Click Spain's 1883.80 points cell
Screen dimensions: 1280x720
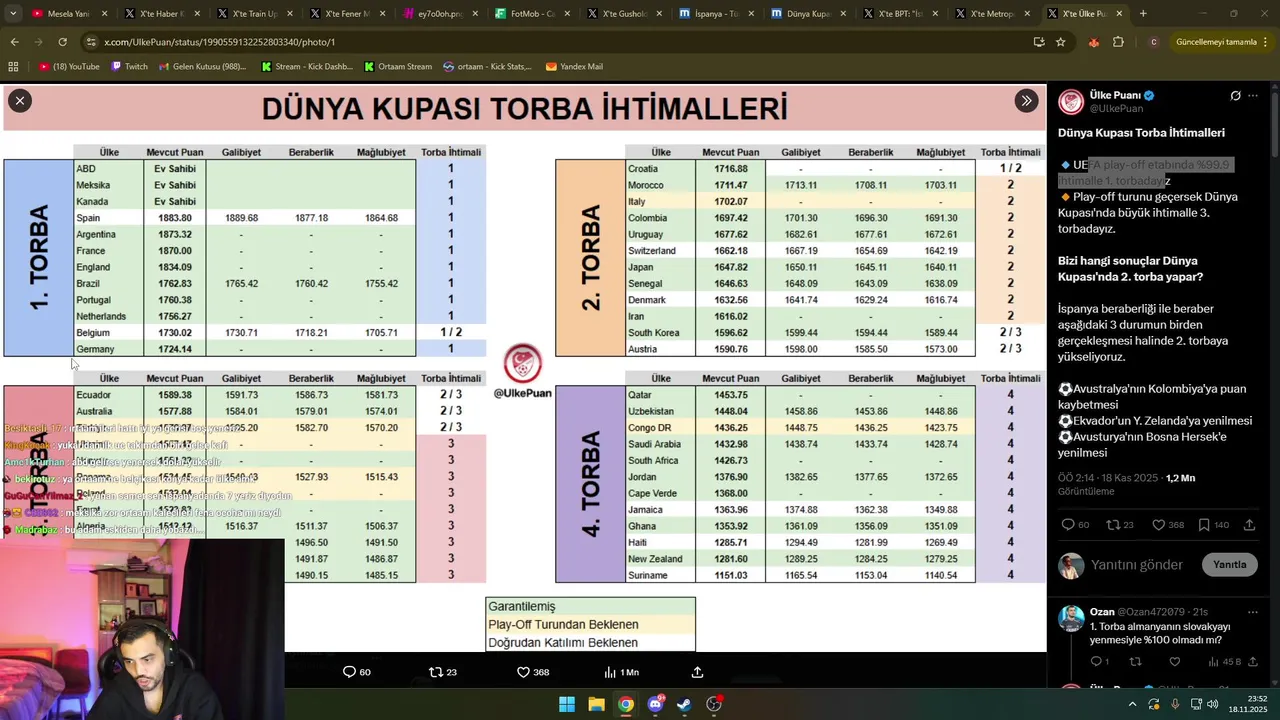coord(174,218)
